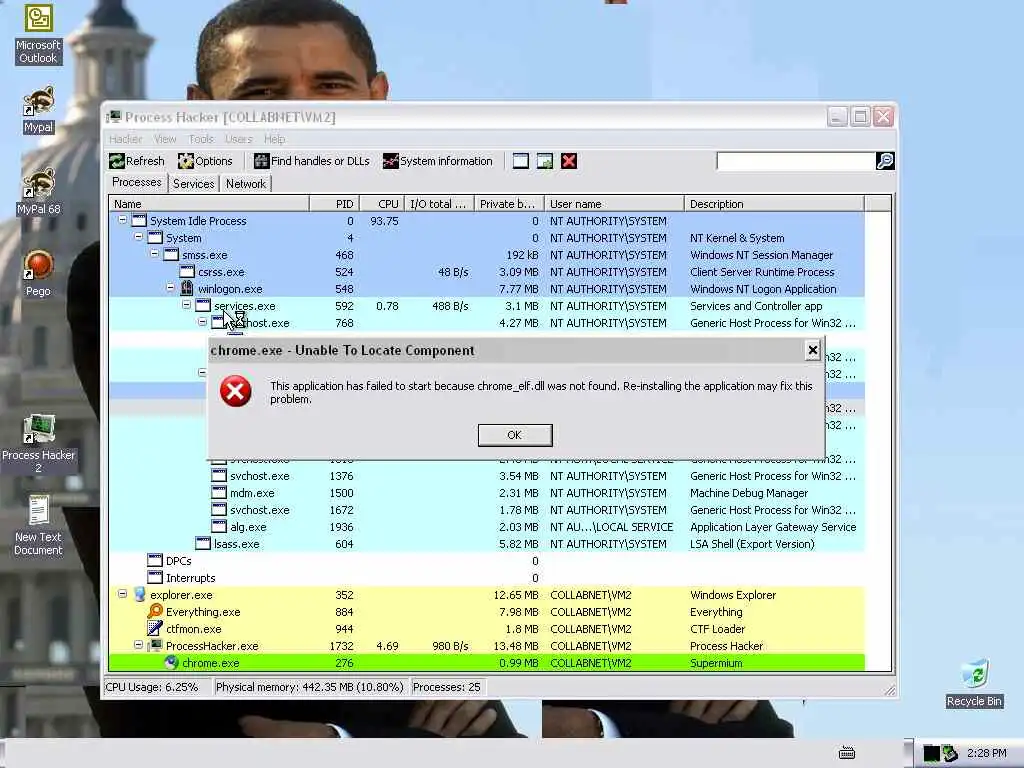The width and height of the screenshot is (1024, 768).
Task: Select the alg.exe process row
Action: (487, 527)
